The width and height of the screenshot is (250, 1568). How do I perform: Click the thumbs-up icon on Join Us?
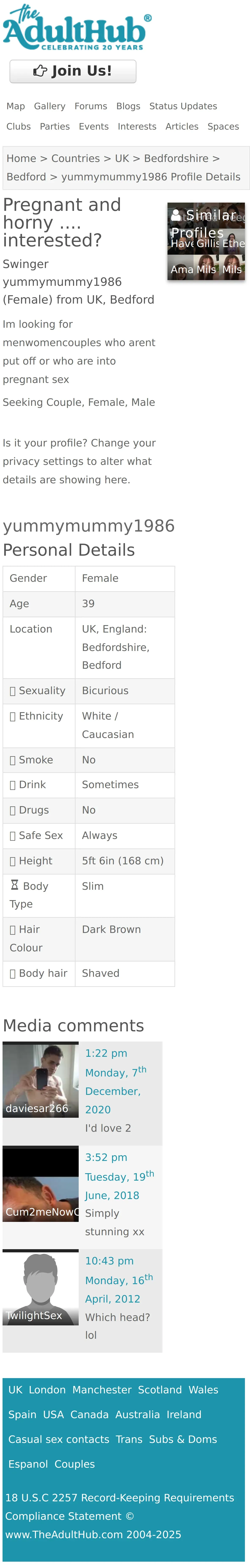coord(40,71)
